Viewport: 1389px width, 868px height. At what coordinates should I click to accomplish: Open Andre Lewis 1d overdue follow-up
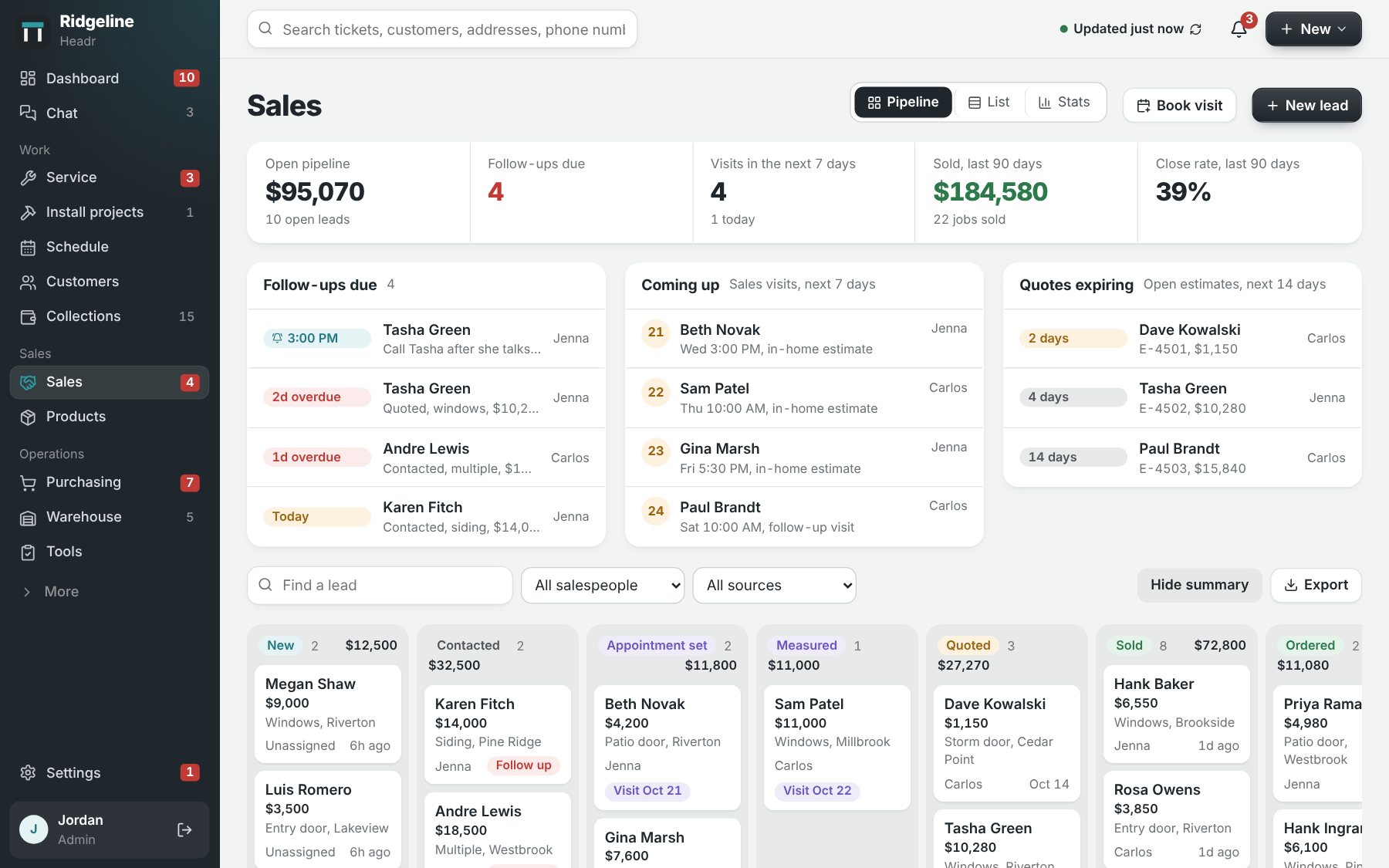(x=426, y=458)
